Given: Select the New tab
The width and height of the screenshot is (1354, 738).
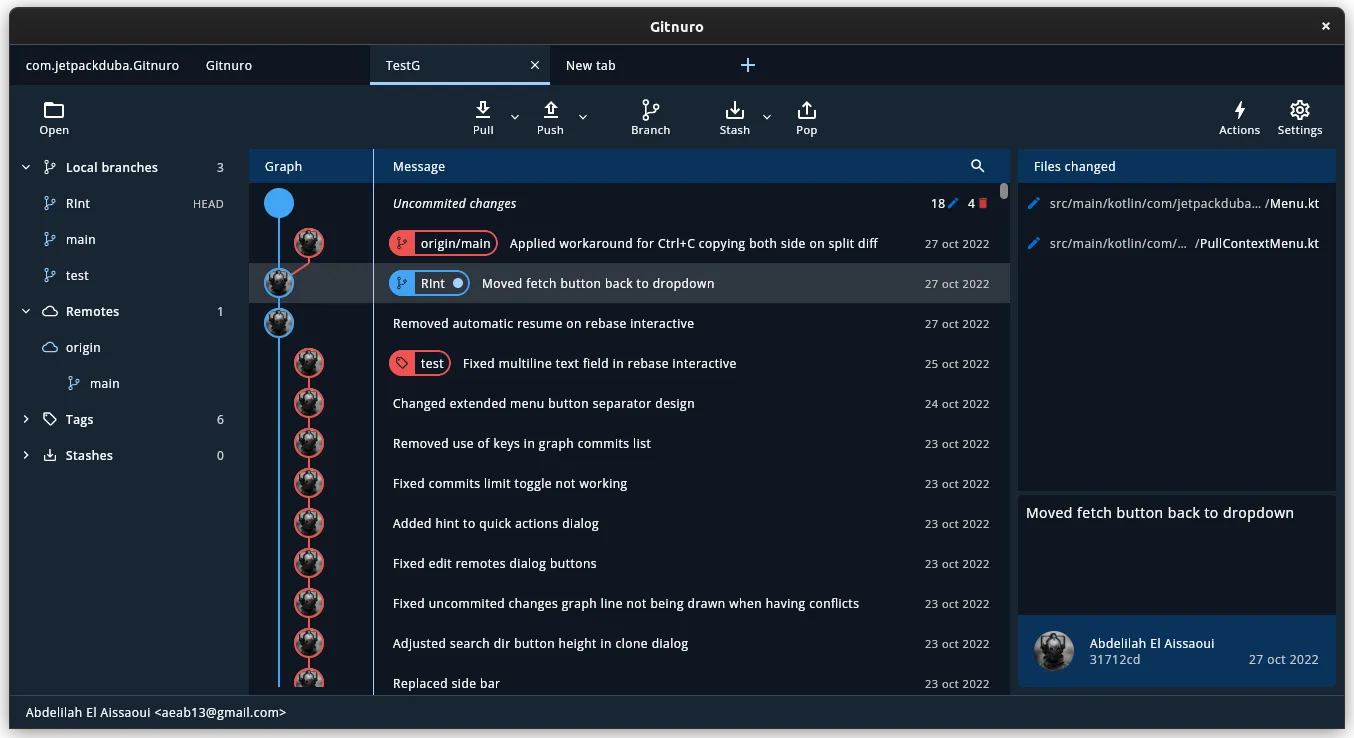Looking at the screenshot, I should (x=591, y=65).
